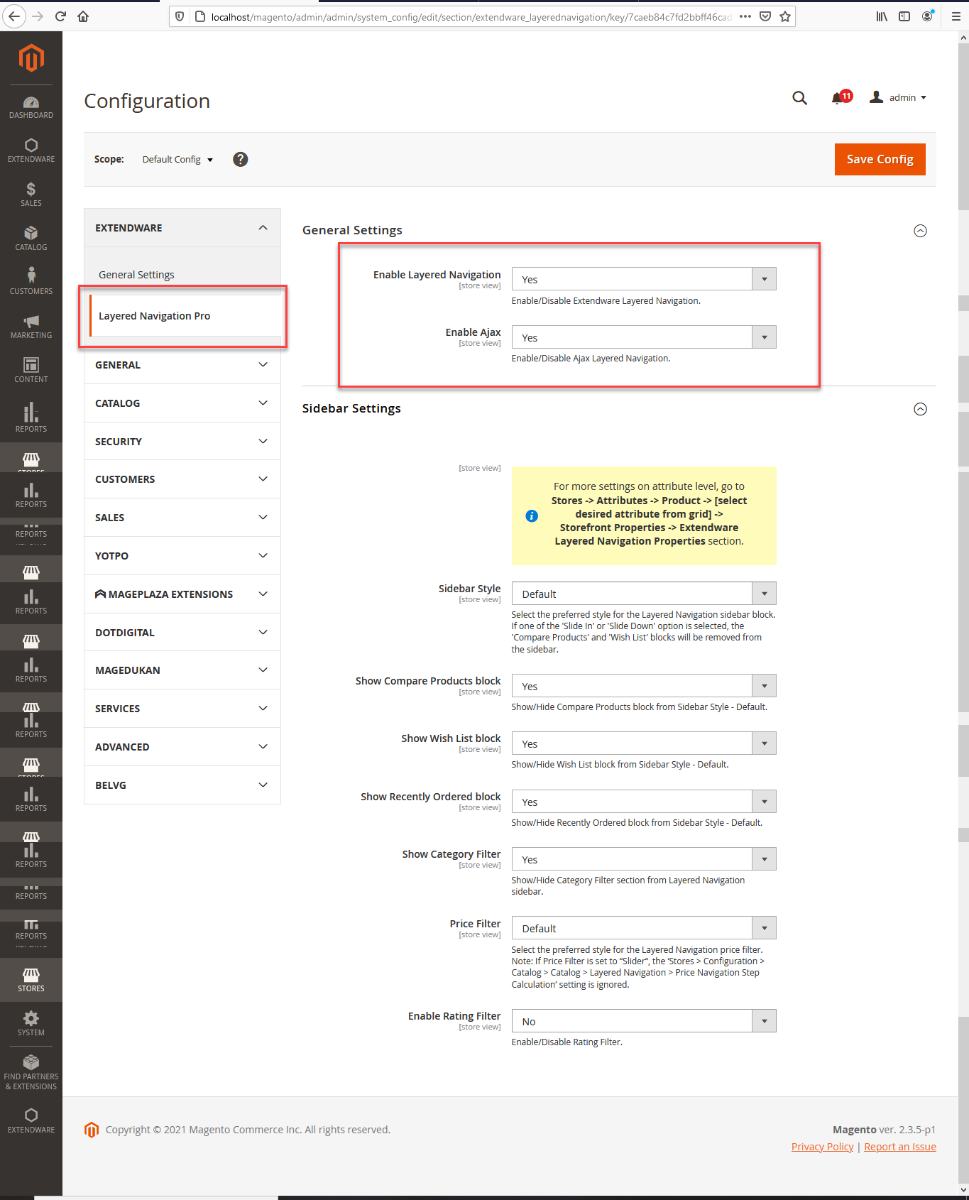The image size is (969, 1200).
Task: Expand the SECURITY config group
Action: 182,441
